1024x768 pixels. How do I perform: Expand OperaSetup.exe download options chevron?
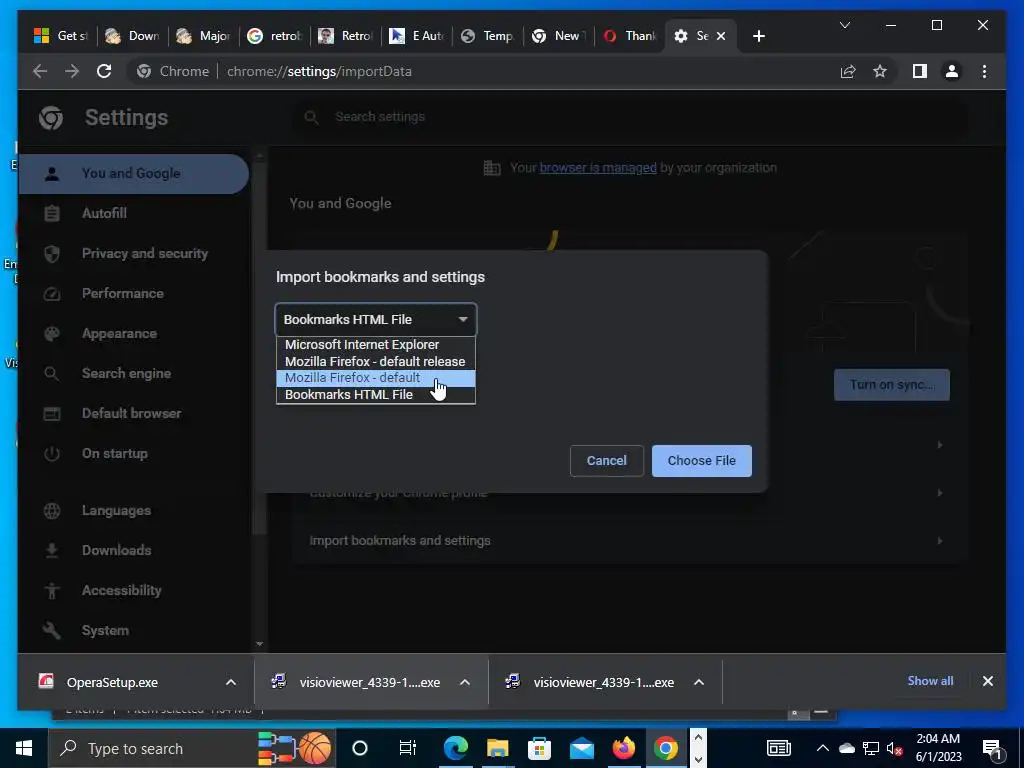(x=231, y=682)
